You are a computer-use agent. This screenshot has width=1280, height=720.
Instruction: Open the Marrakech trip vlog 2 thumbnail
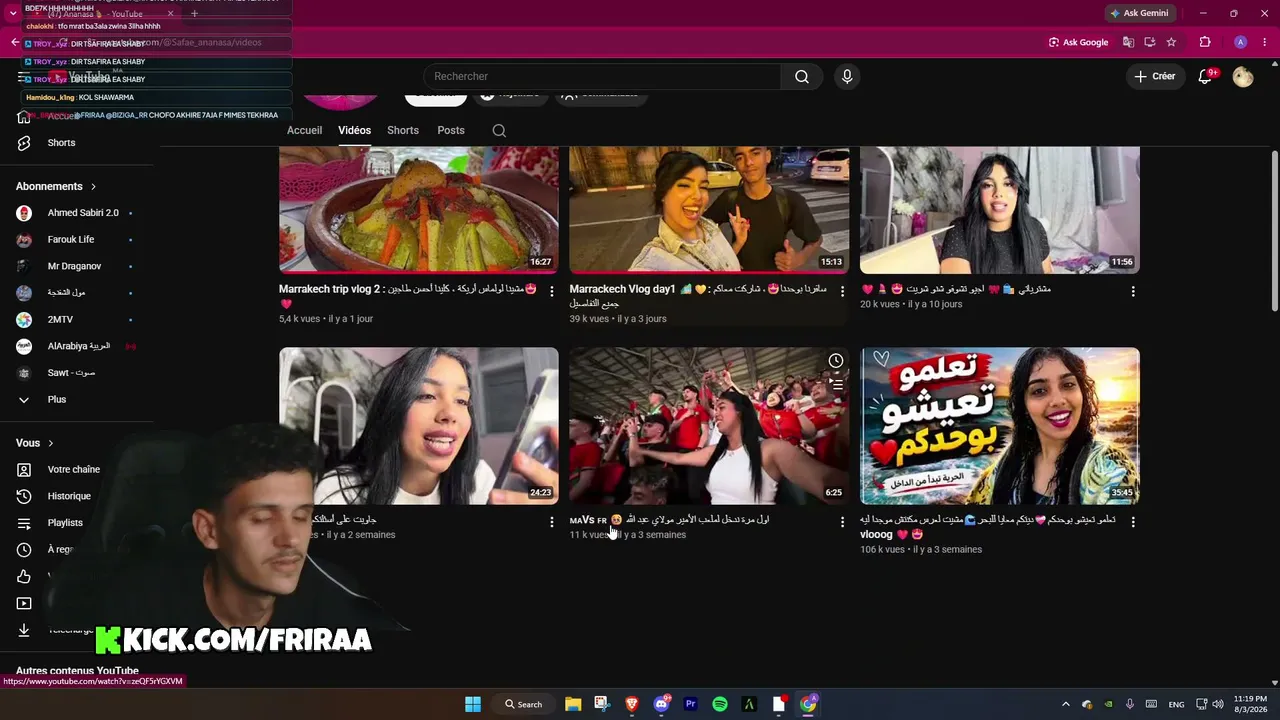[x=419, y=210]
